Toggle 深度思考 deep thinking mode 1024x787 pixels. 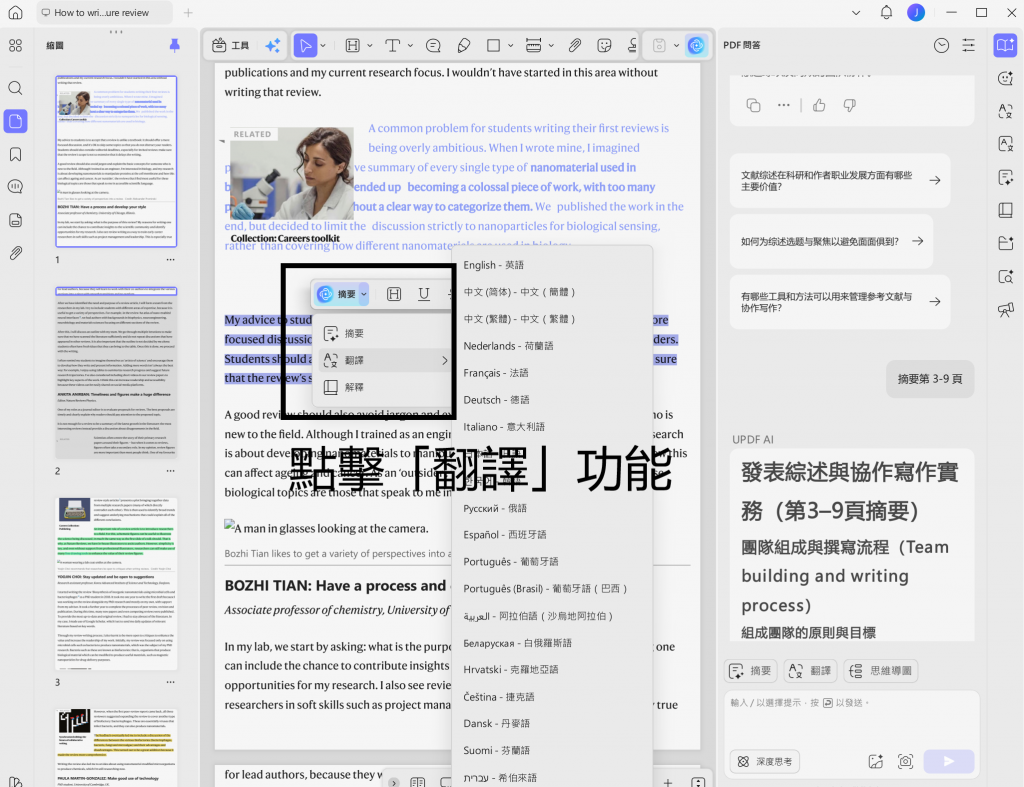[765, 762]
